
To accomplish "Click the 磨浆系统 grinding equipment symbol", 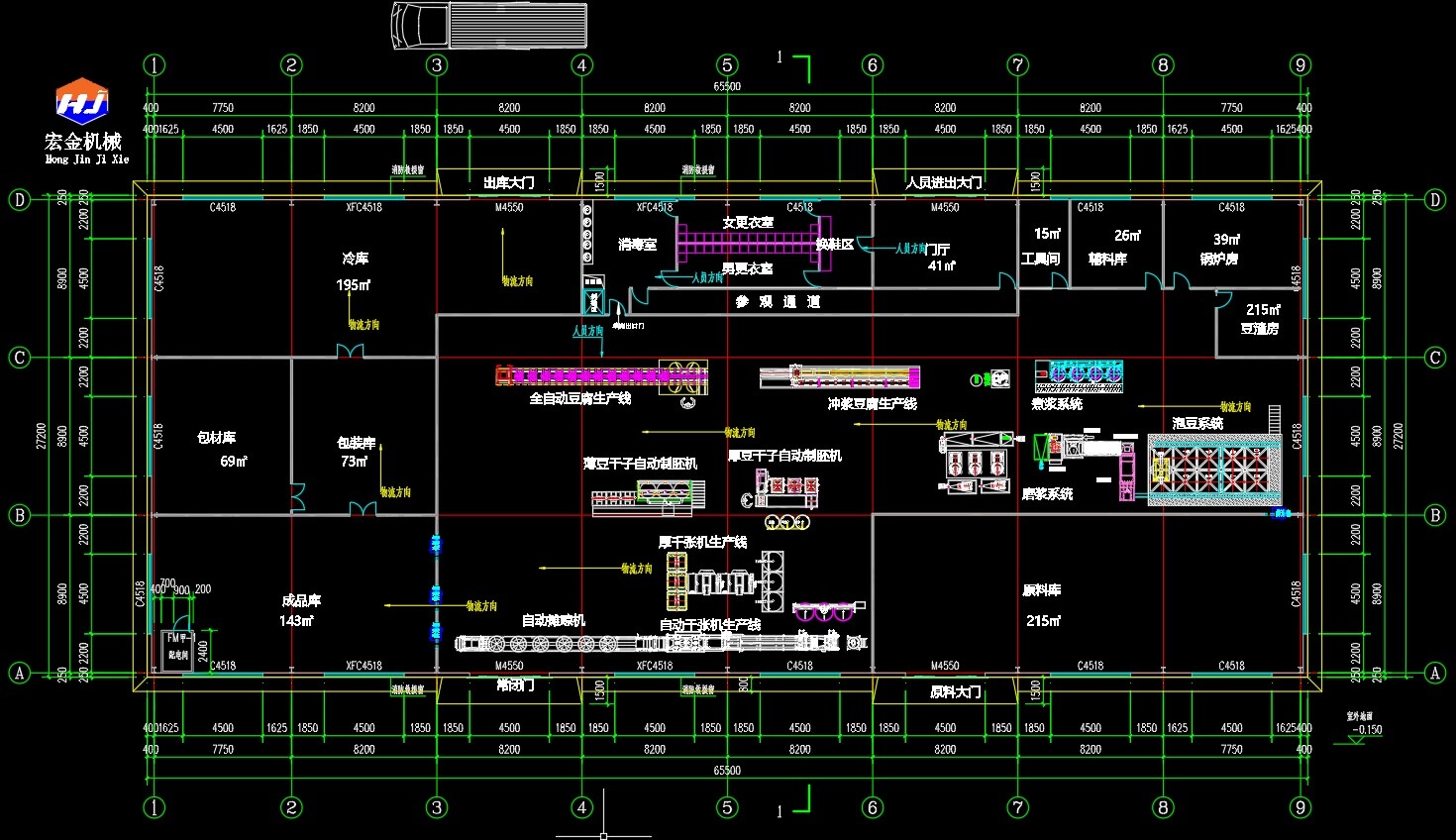I will (977, 463).
